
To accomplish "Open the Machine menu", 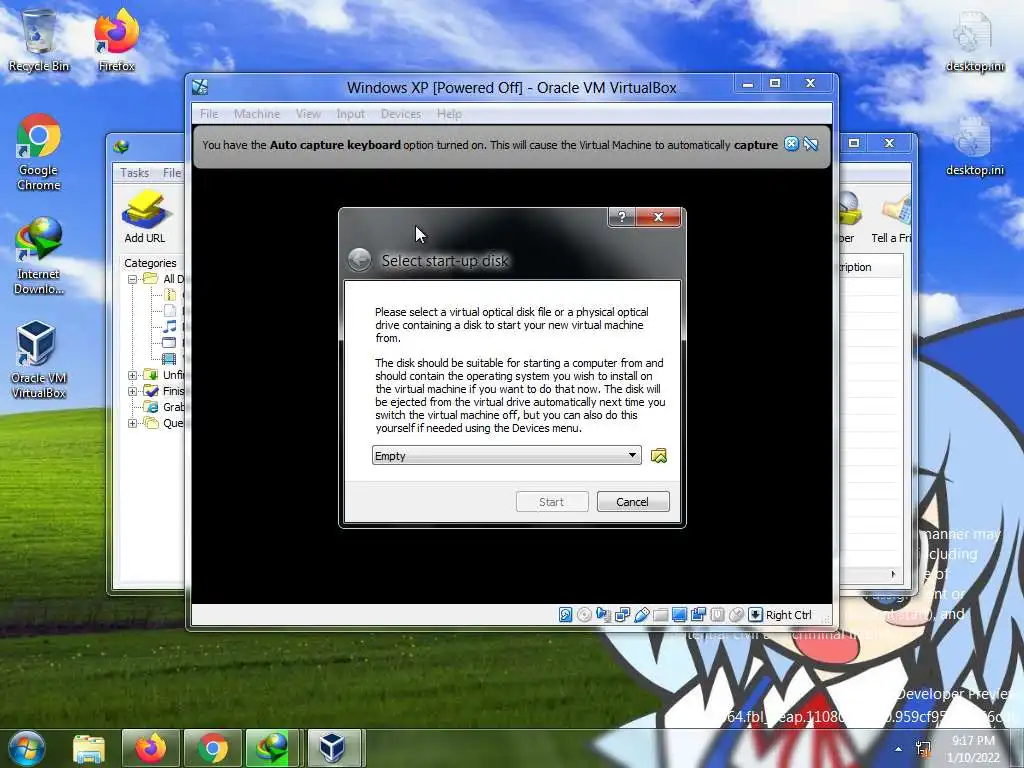I will [x=257, y=114].
